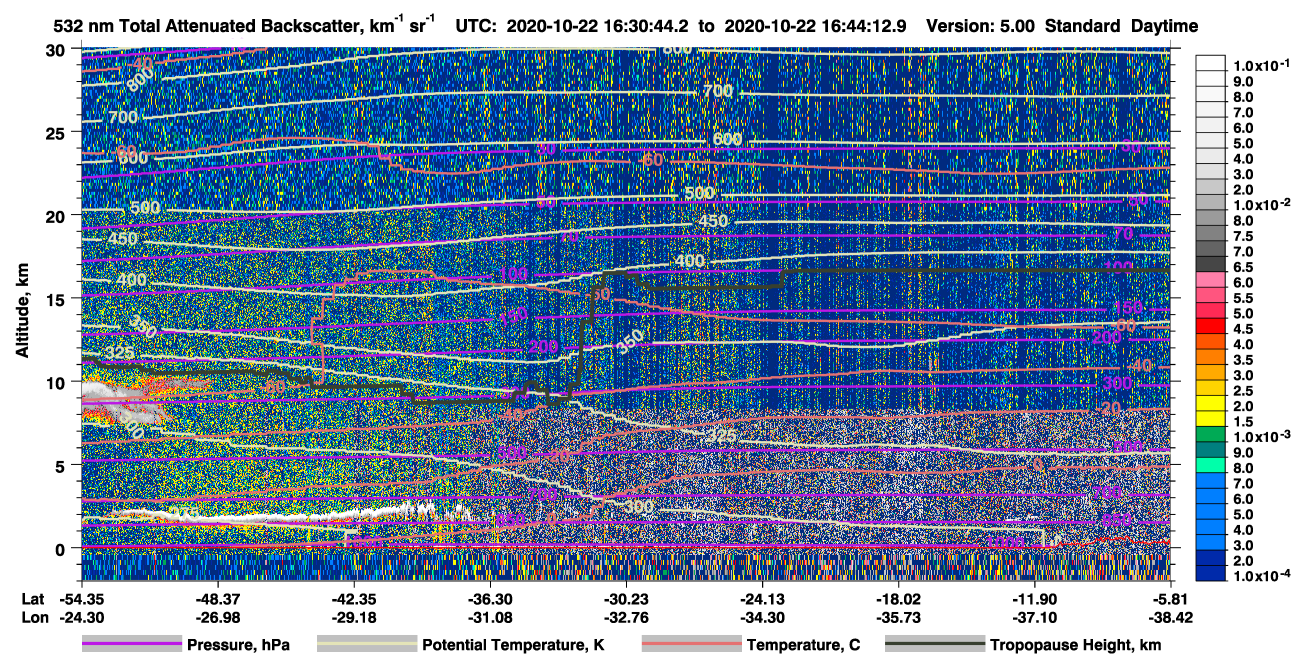
Task: Click colorbar label 6.5
Action: [x=1244, y=266]
